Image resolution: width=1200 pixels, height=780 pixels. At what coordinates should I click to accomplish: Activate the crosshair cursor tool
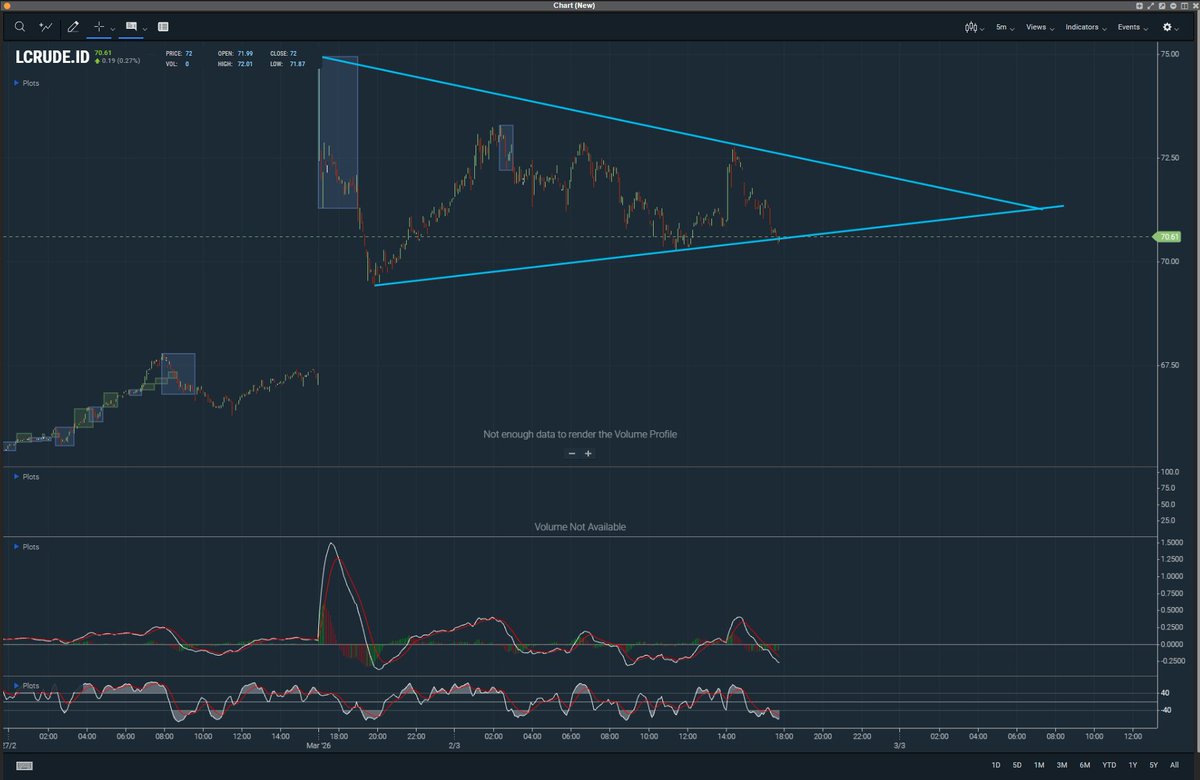click(x=98, y=27)
